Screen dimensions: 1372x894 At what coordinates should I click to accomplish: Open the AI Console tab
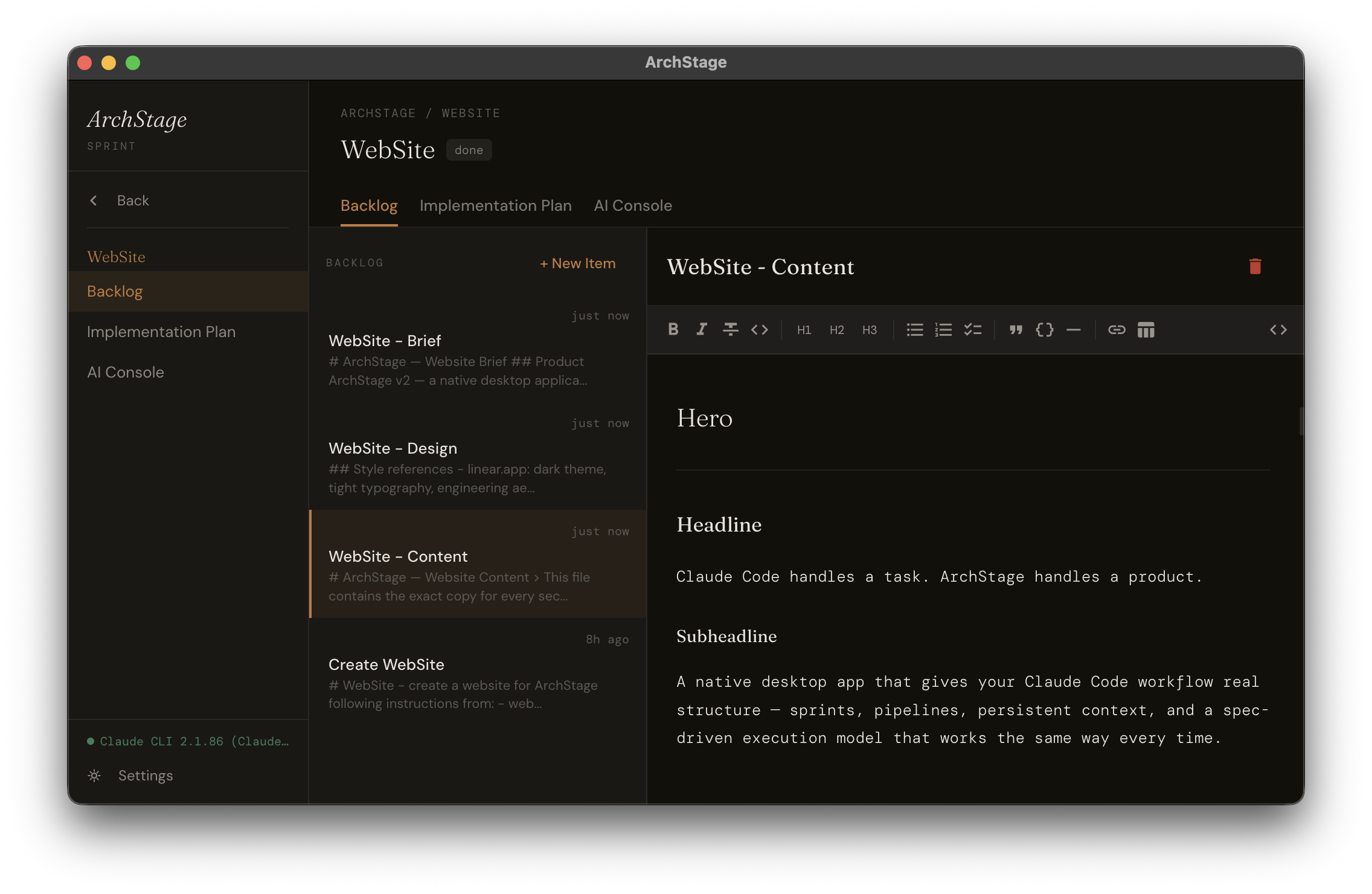633,205
